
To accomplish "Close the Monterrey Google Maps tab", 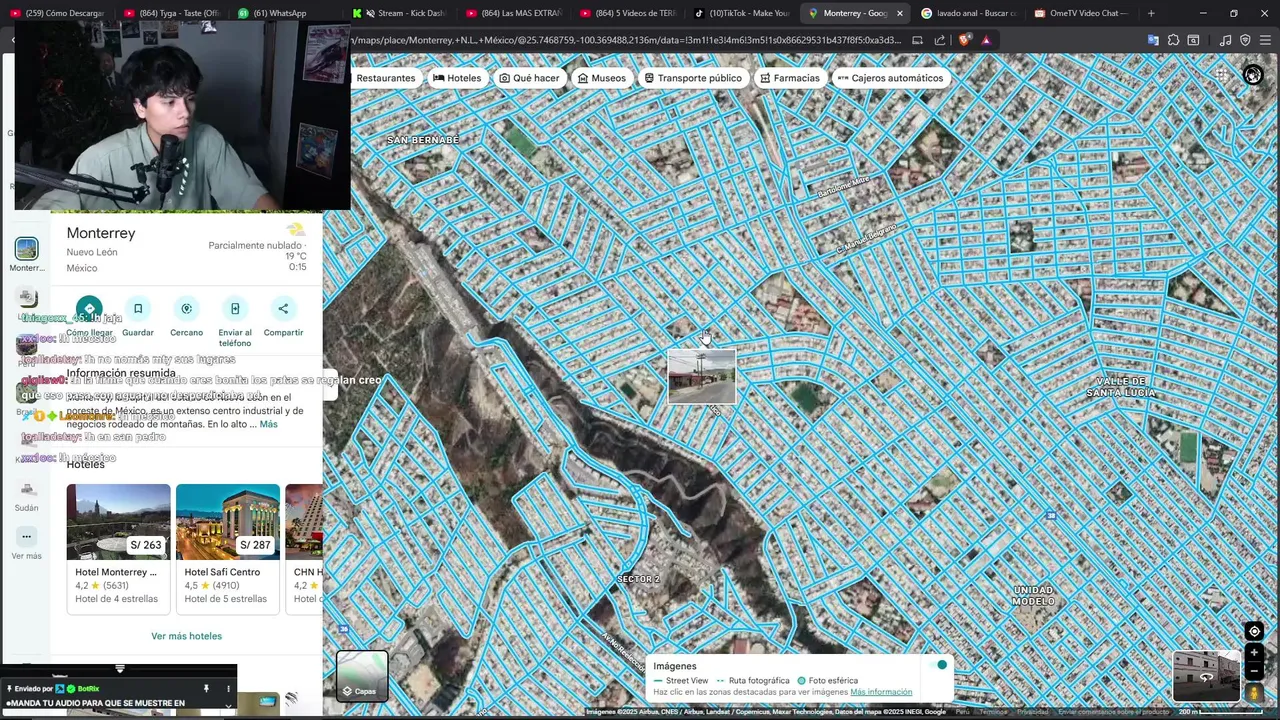I will click(900, 13).
